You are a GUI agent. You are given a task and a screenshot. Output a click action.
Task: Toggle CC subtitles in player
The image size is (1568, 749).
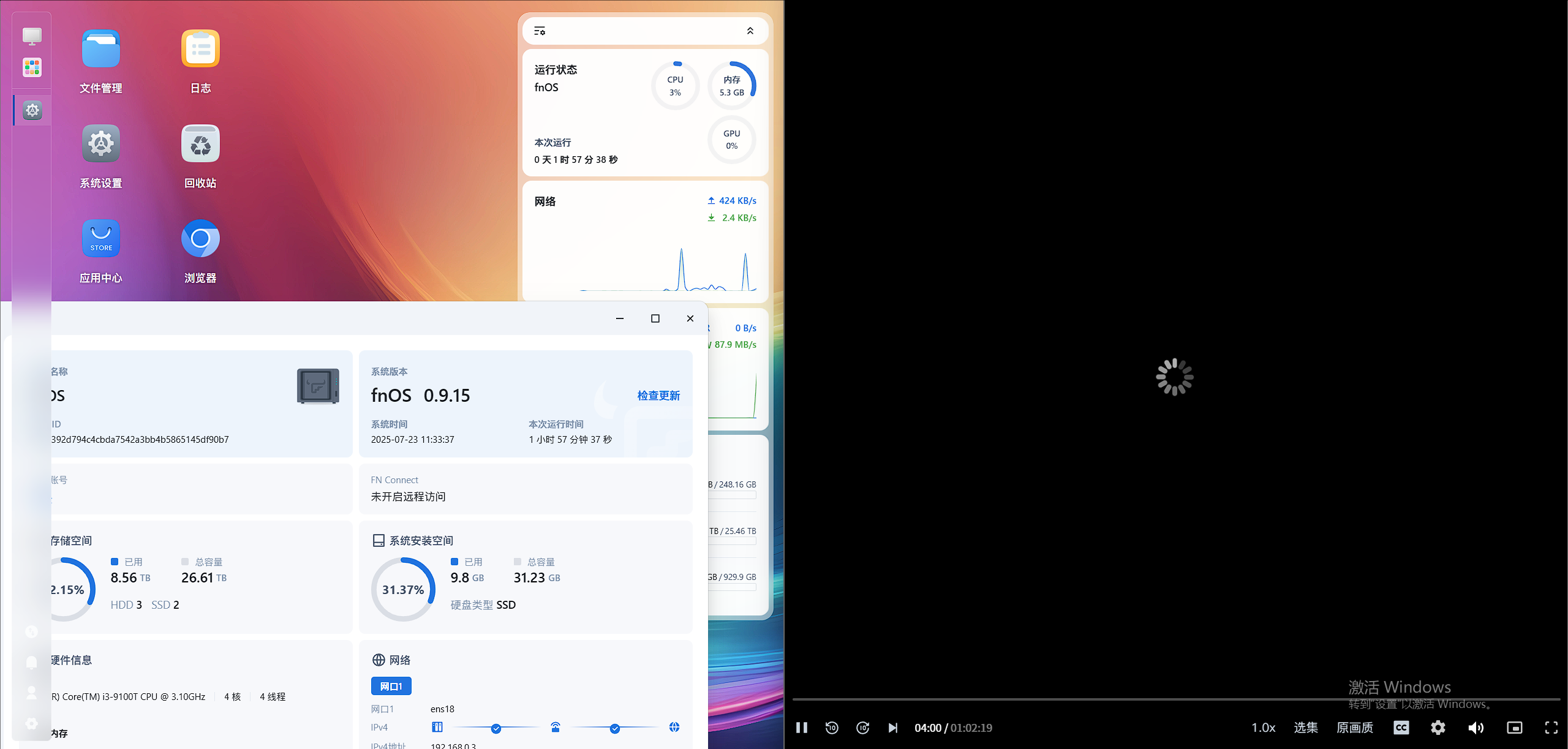1401,728
